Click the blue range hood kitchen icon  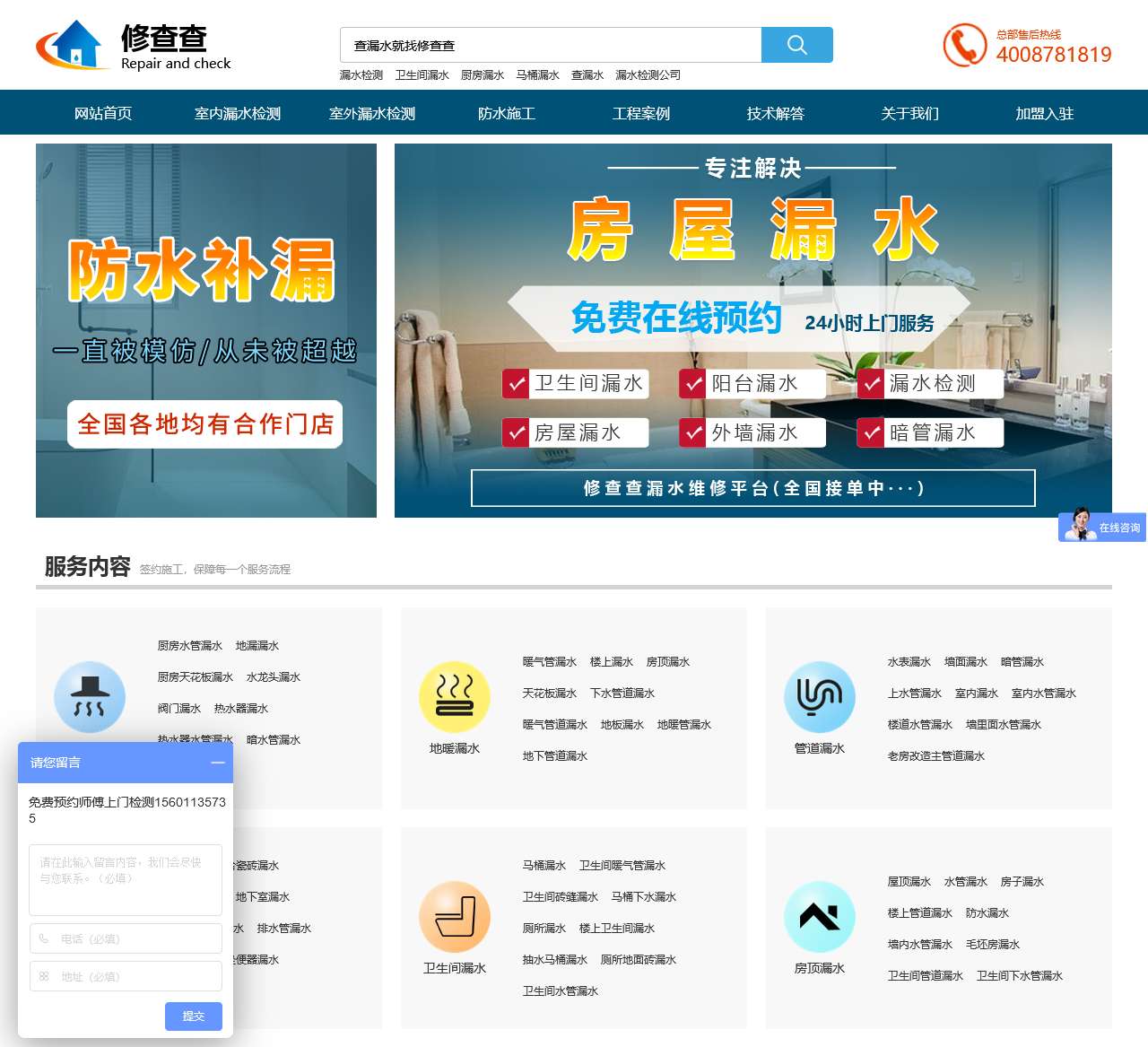[x=90, y=697]
